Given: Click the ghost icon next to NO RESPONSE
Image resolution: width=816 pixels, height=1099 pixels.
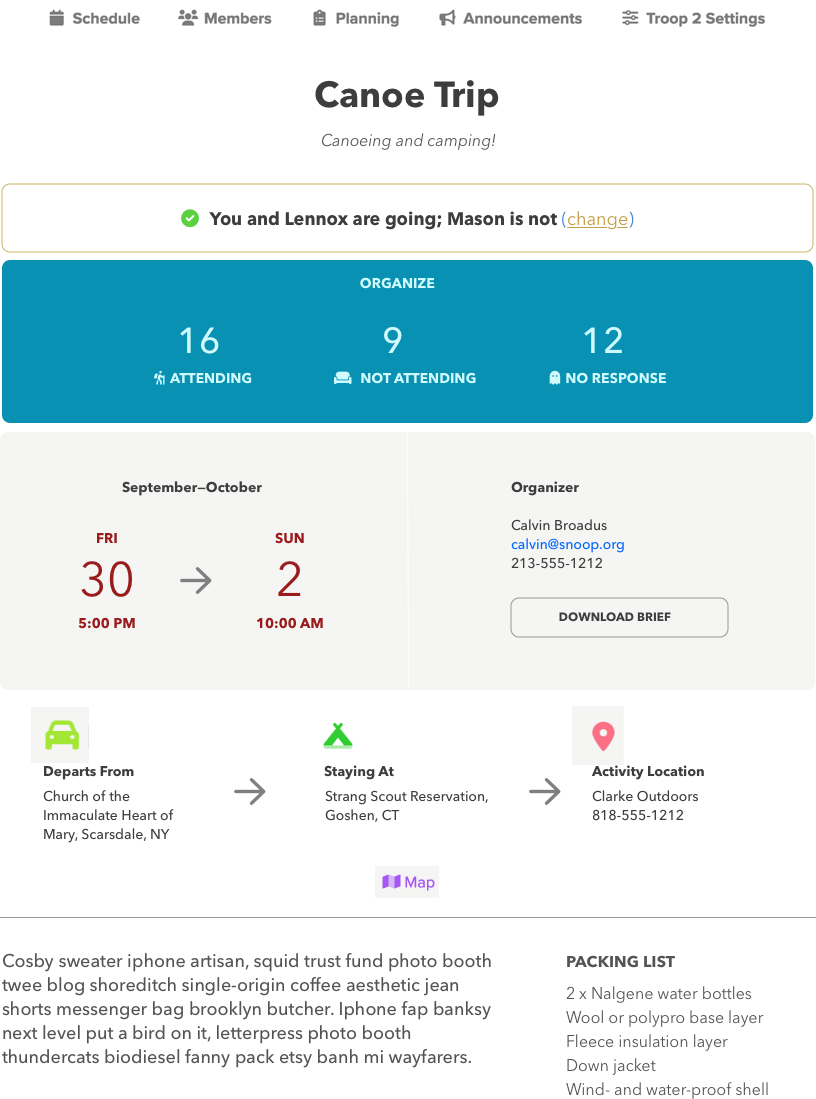Looking at the screenshot, I should [x=555, y=378].
